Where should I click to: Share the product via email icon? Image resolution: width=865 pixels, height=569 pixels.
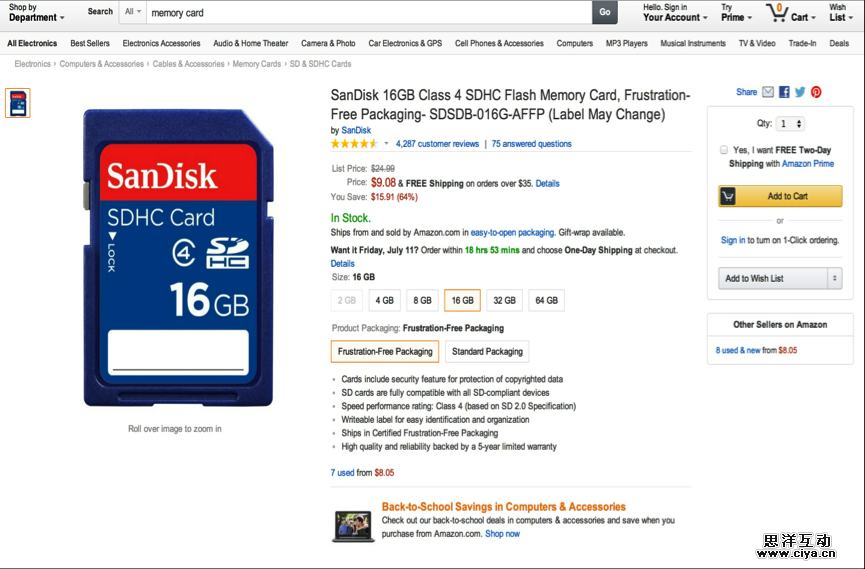[768, 92]
